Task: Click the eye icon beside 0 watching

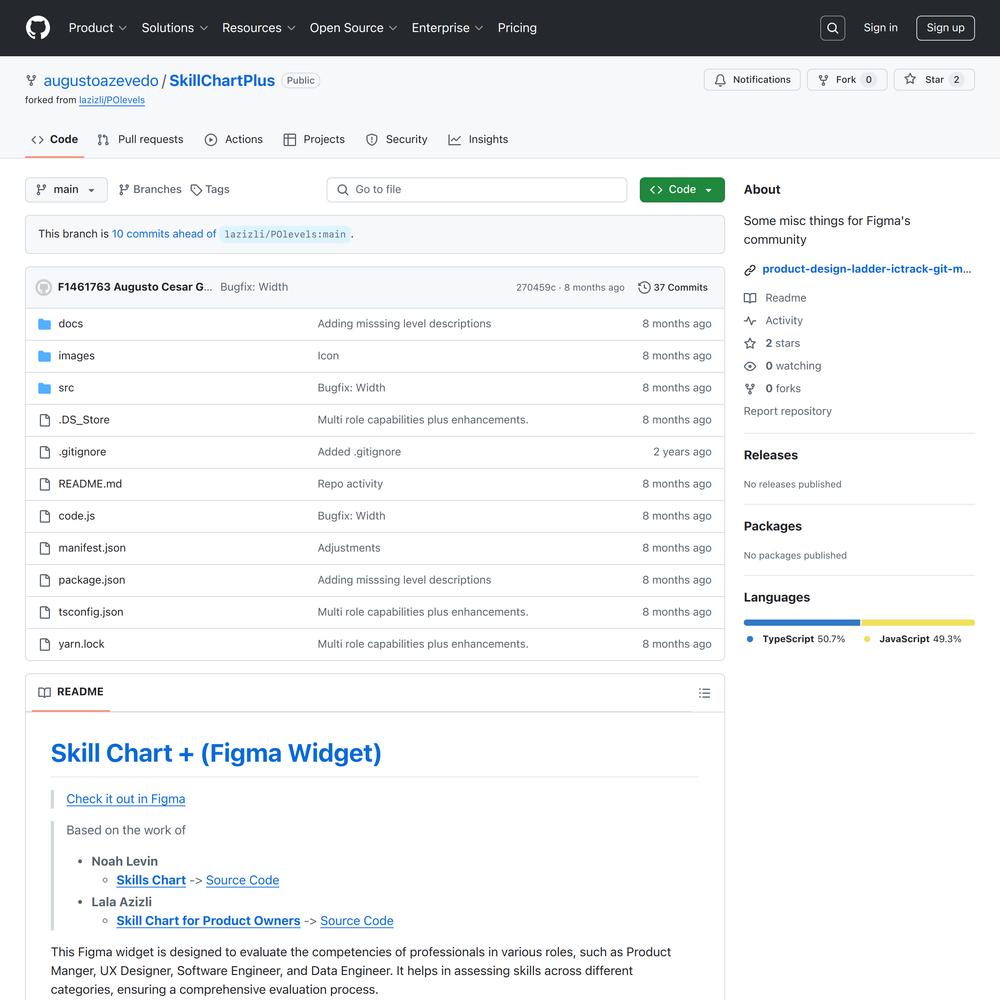Action: pyautogui.click(x=750, y=366)
